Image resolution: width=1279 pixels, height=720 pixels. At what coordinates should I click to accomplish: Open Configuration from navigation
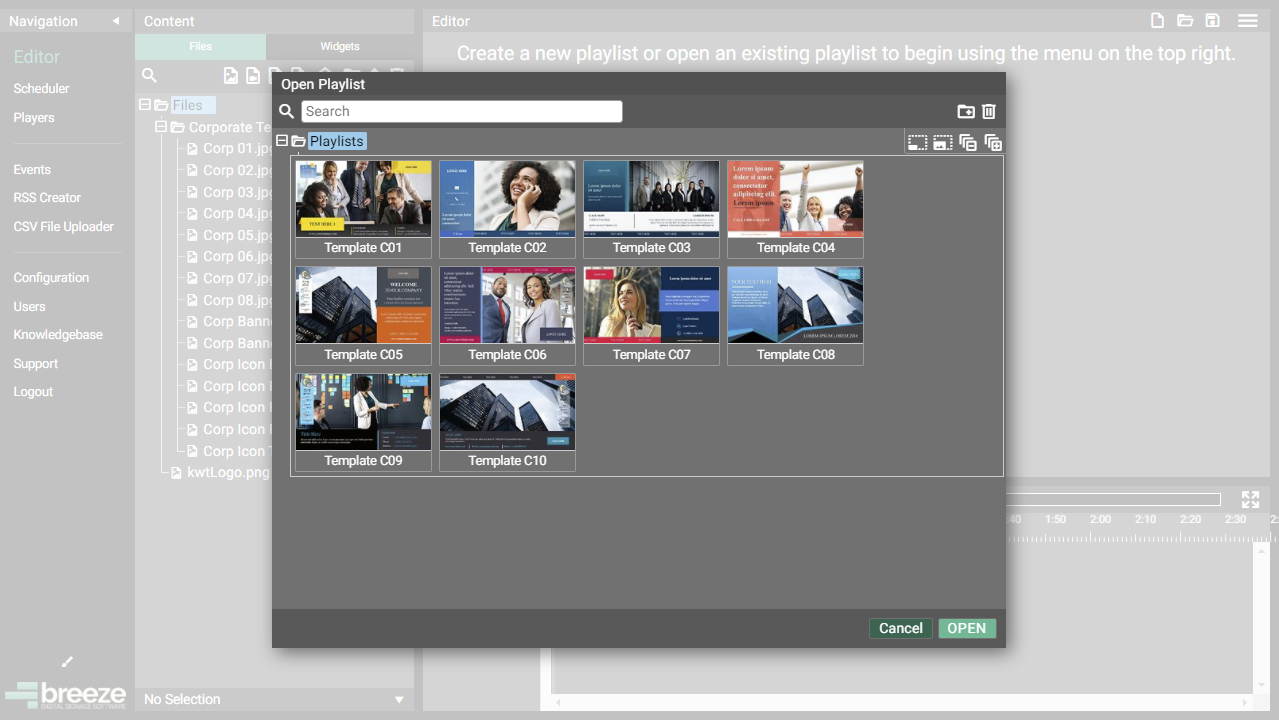(51, 278)
